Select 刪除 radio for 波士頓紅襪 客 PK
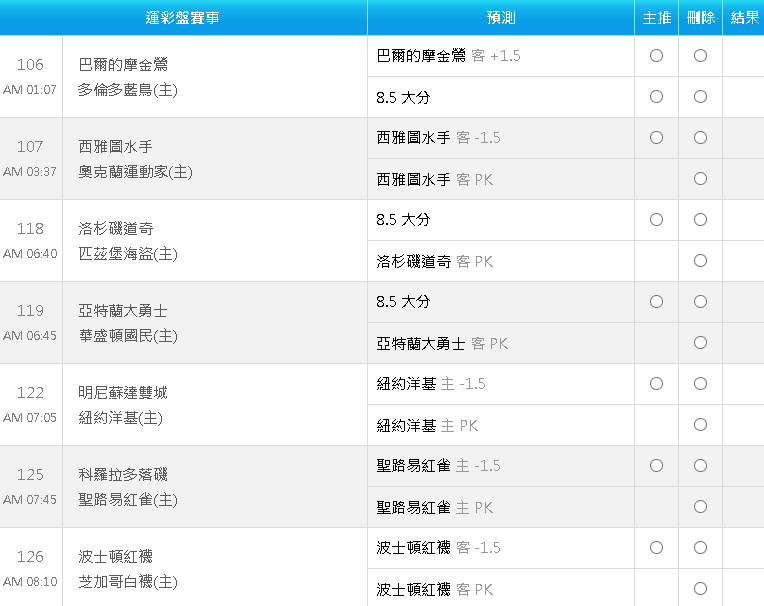 (700, 588)
